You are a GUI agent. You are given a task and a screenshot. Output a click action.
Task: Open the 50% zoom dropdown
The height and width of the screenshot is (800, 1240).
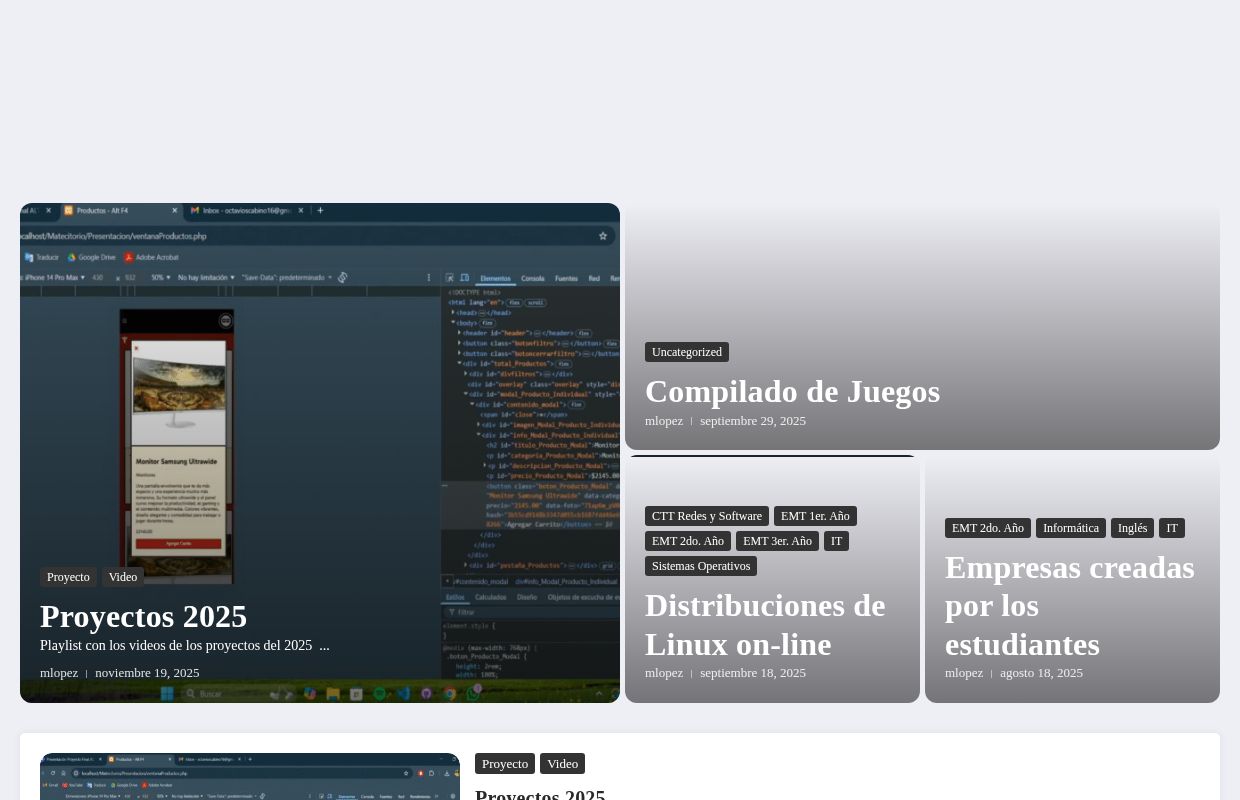160,277
